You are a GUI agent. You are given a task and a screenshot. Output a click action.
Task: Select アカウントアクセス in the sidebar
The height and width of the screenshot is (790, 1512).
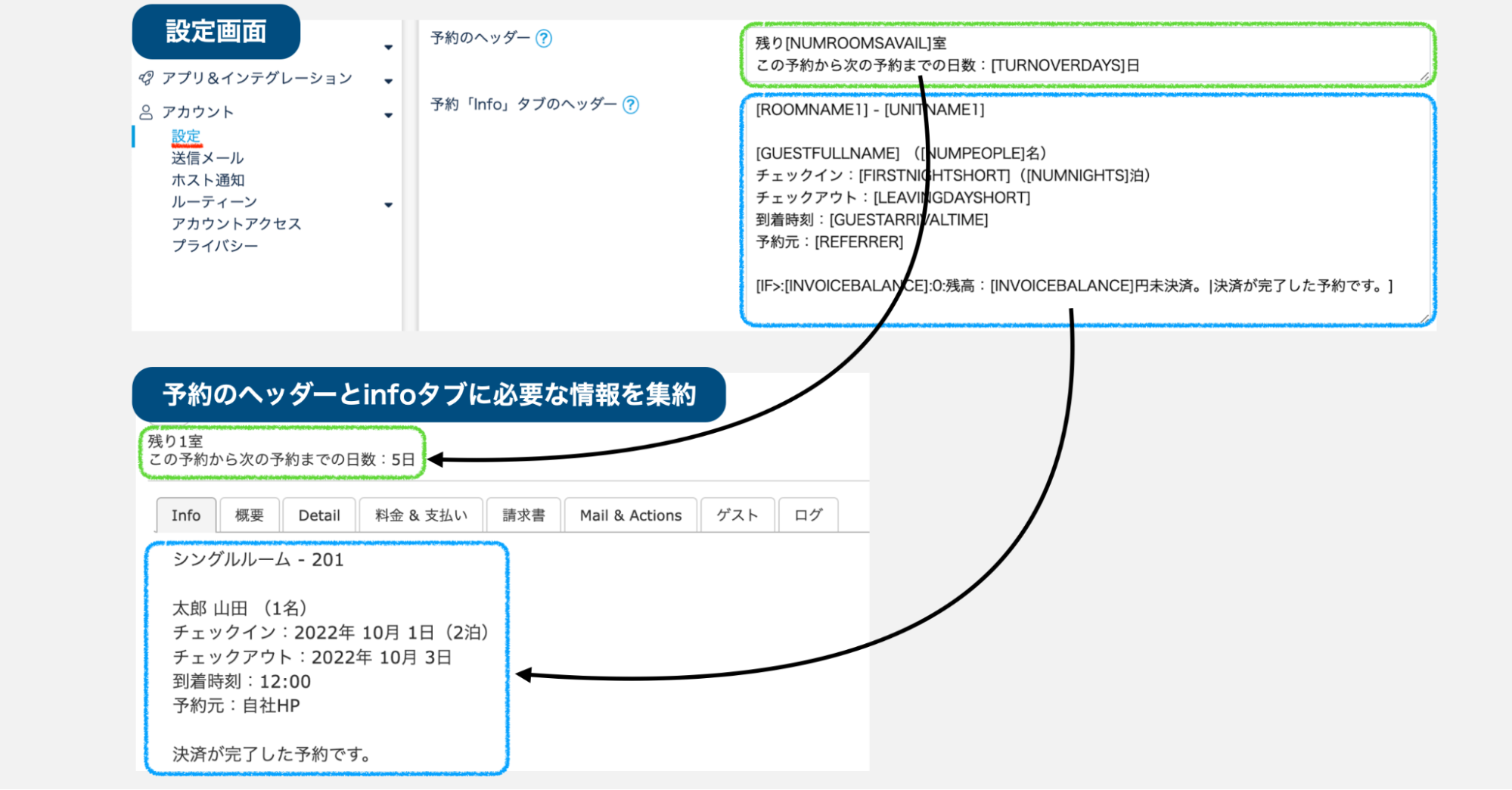pos(236,224)
